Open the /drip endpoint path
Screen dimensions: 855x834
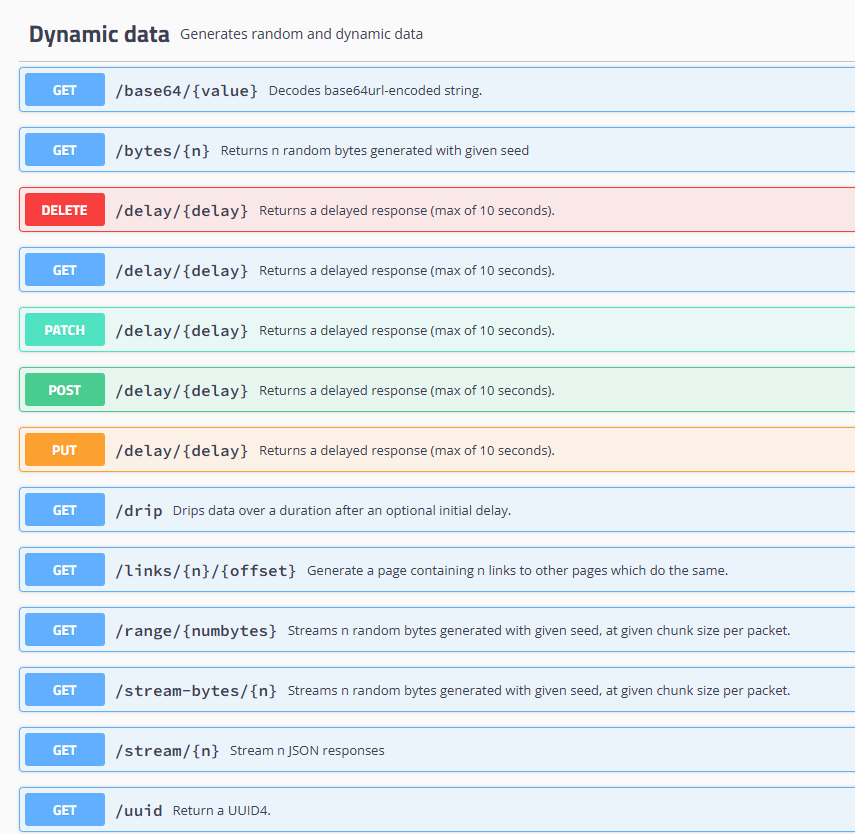pos(138,510)
